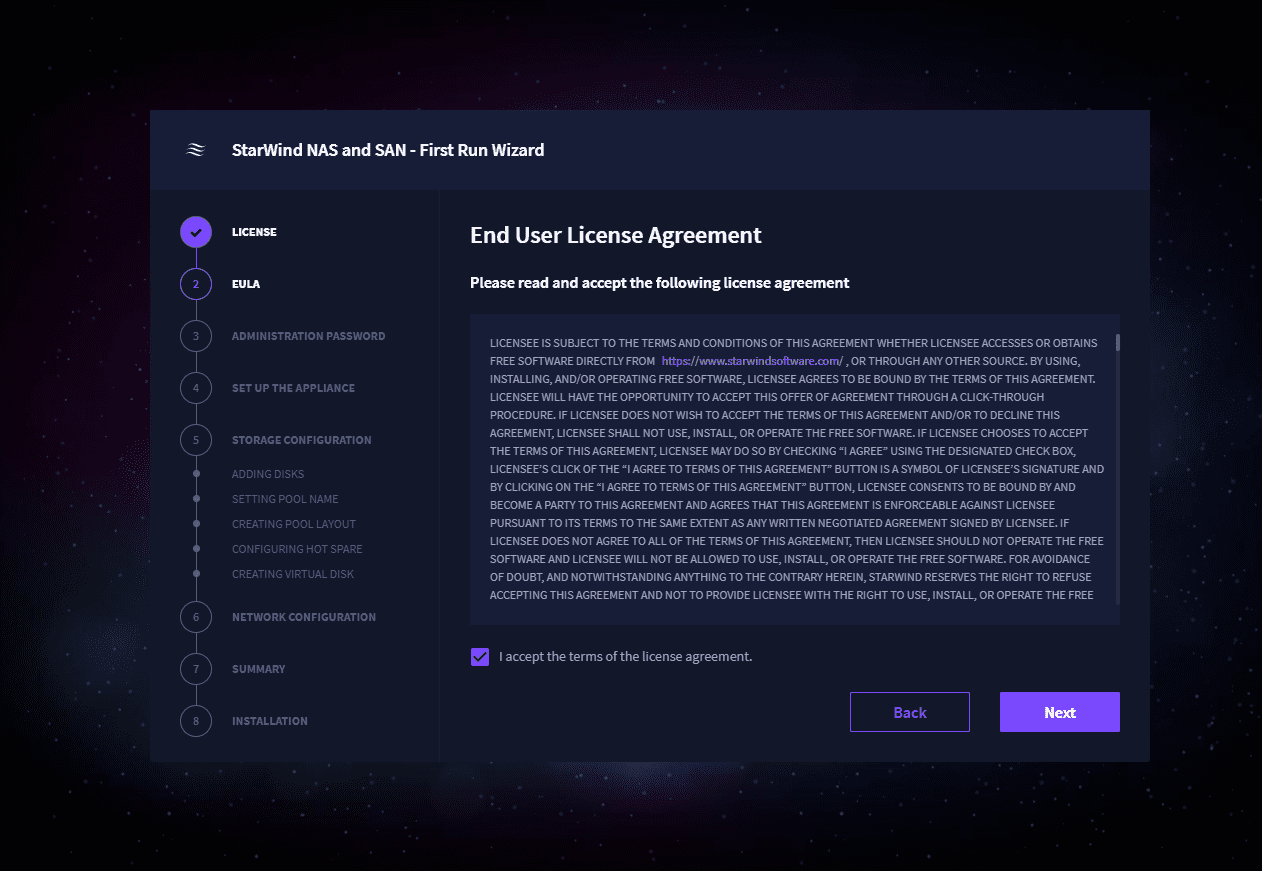1262x871 pixels.
Task: Click the 'End User License Agreement' heading
Action: [x=616, y=236]
